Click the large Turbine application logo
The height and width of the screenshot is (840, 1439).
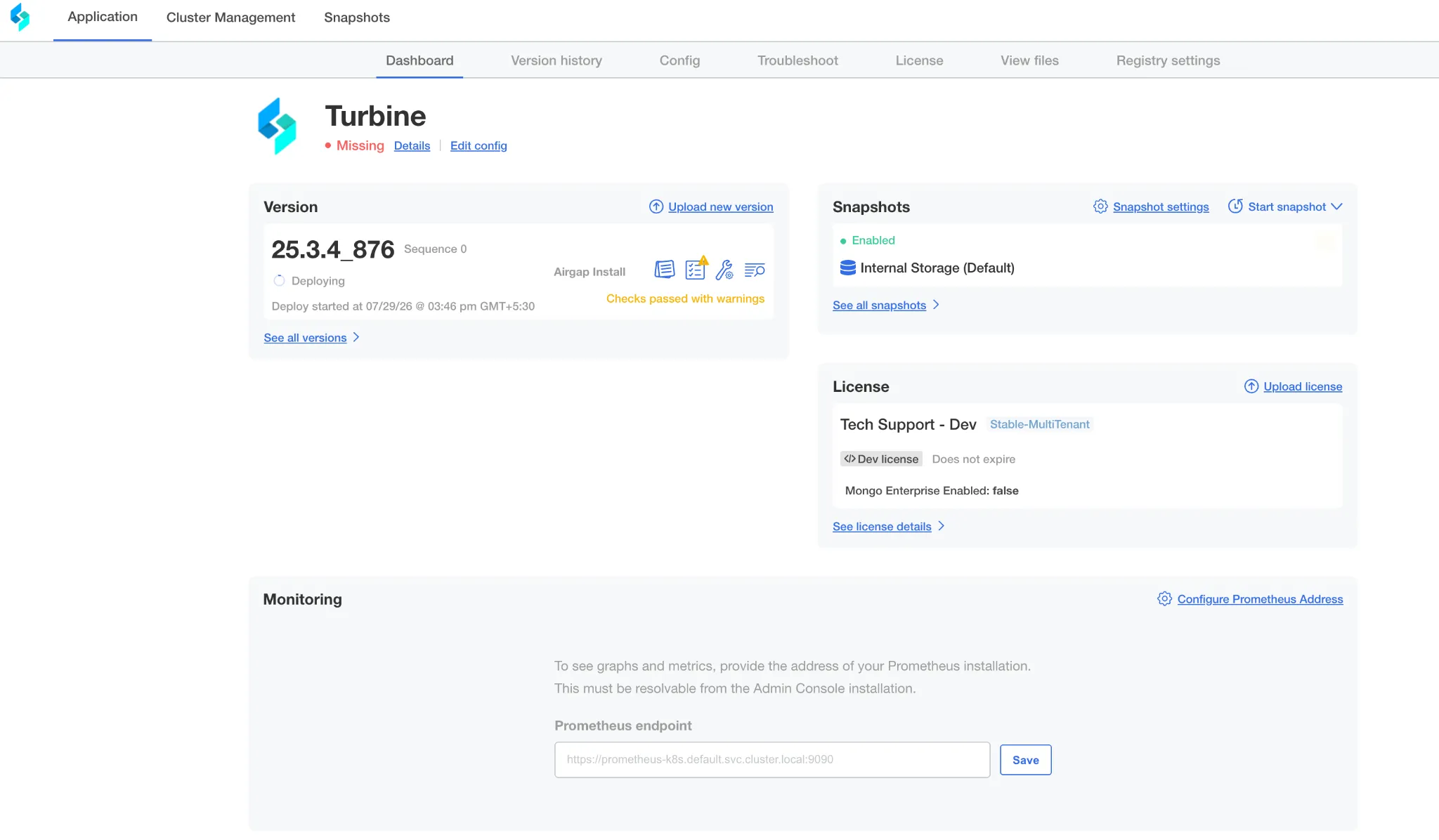click(277, 126)
